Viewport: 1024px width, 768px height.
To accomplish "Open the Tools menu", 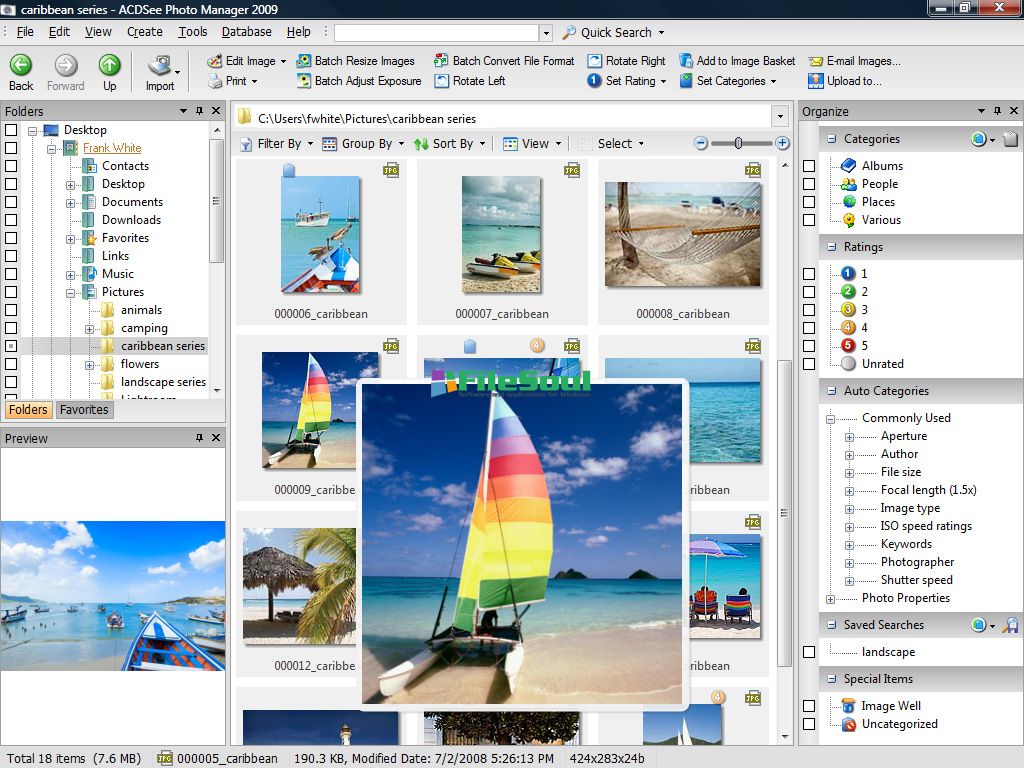I will pos(193,32).
